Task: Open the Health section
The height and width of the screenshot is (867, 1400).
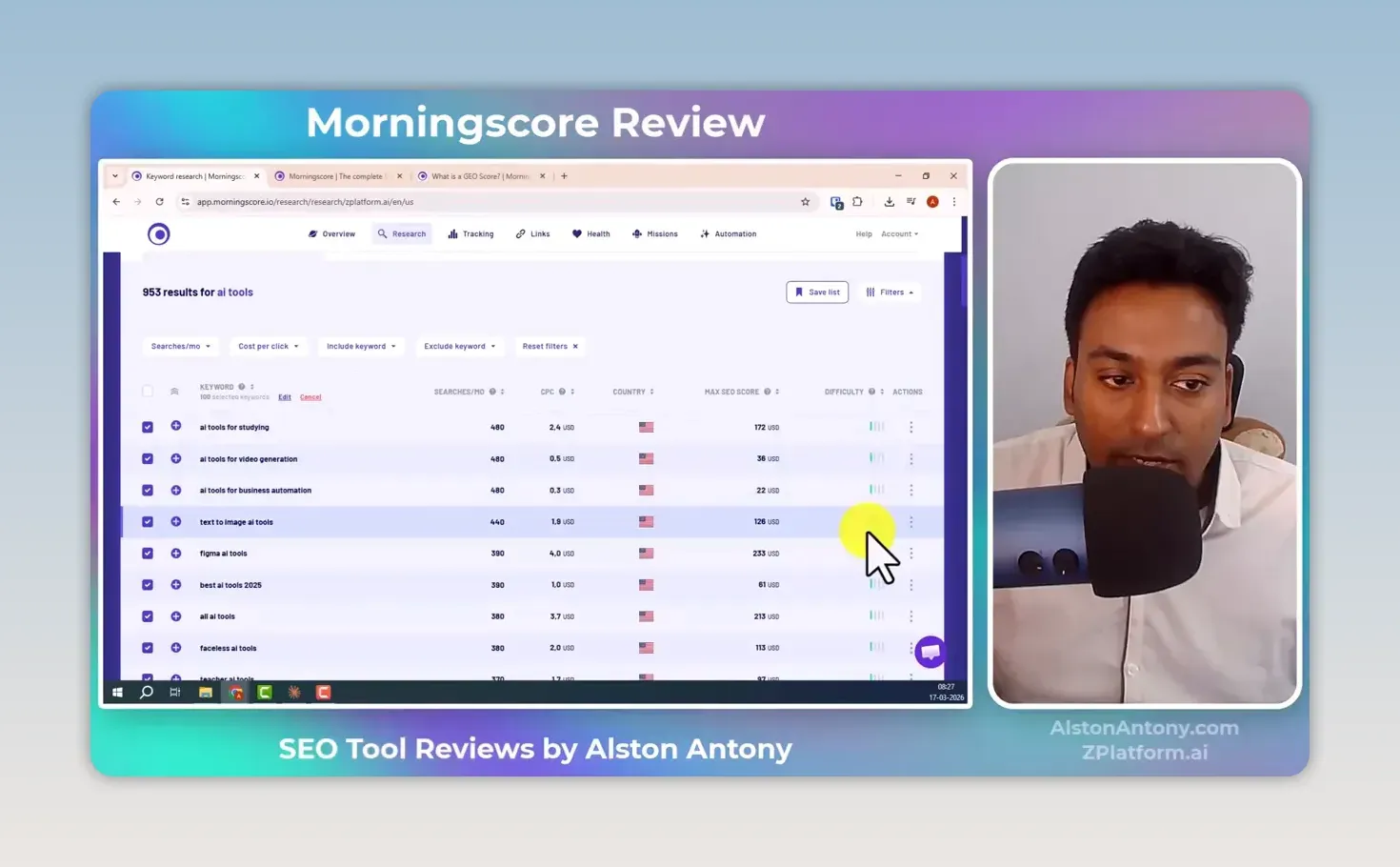Action: pyautogui.click(x=591, y=233)
